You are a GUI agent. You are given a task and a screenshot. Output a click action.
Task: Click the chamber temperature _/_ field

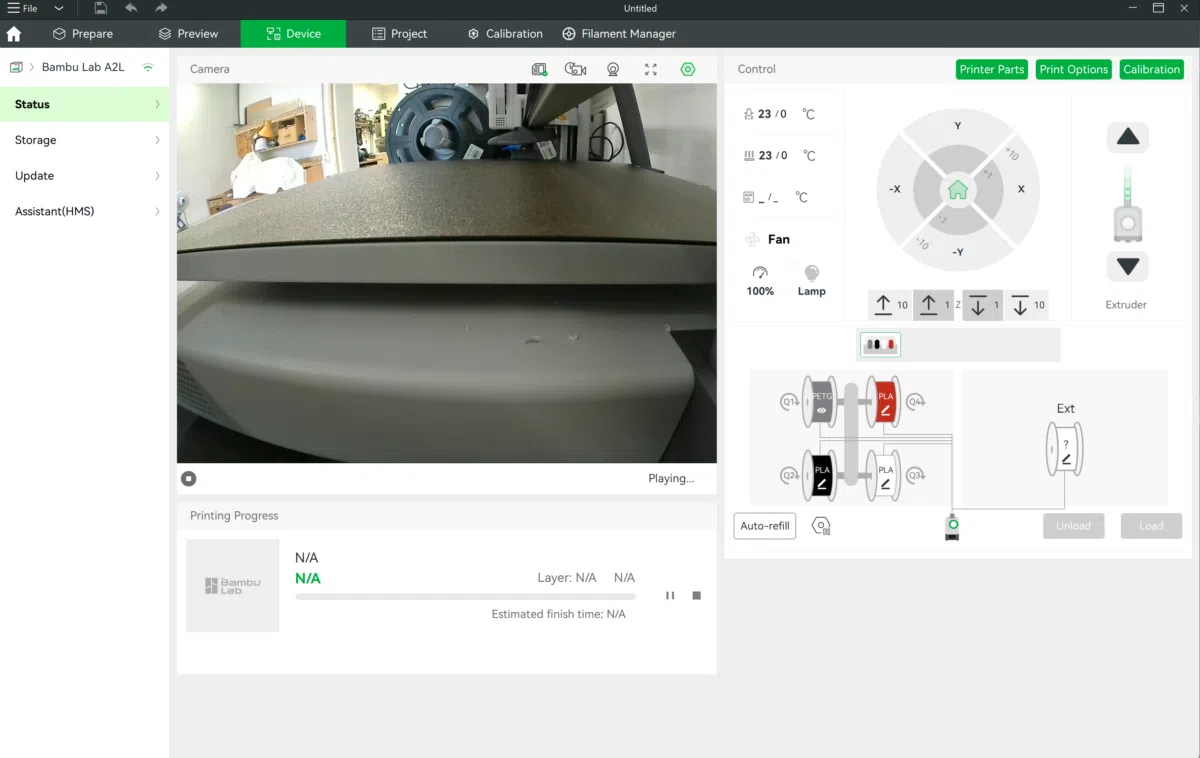(768, 198)
